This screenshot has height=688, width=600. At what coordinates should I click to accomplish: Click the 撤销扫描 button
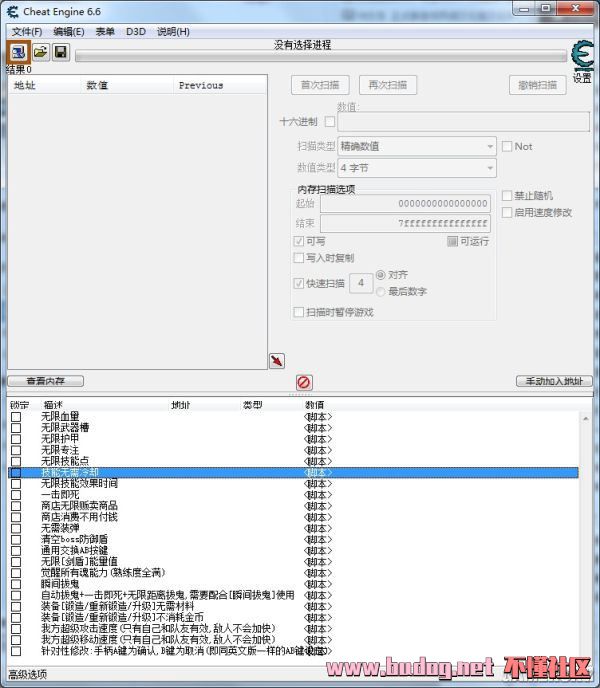(x=537, y=85)
